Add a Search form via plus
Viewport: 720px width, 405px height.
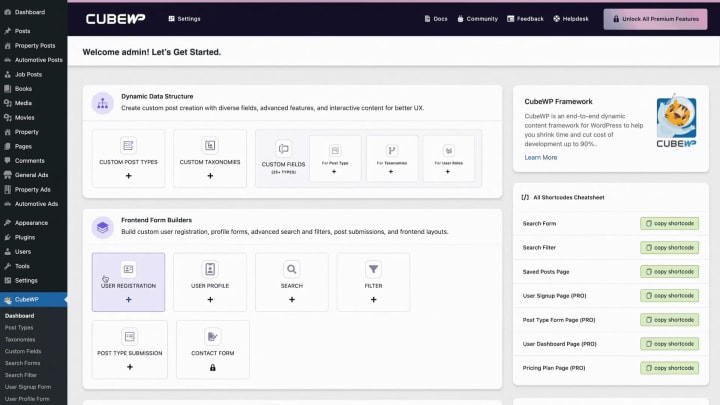point(292,299)
